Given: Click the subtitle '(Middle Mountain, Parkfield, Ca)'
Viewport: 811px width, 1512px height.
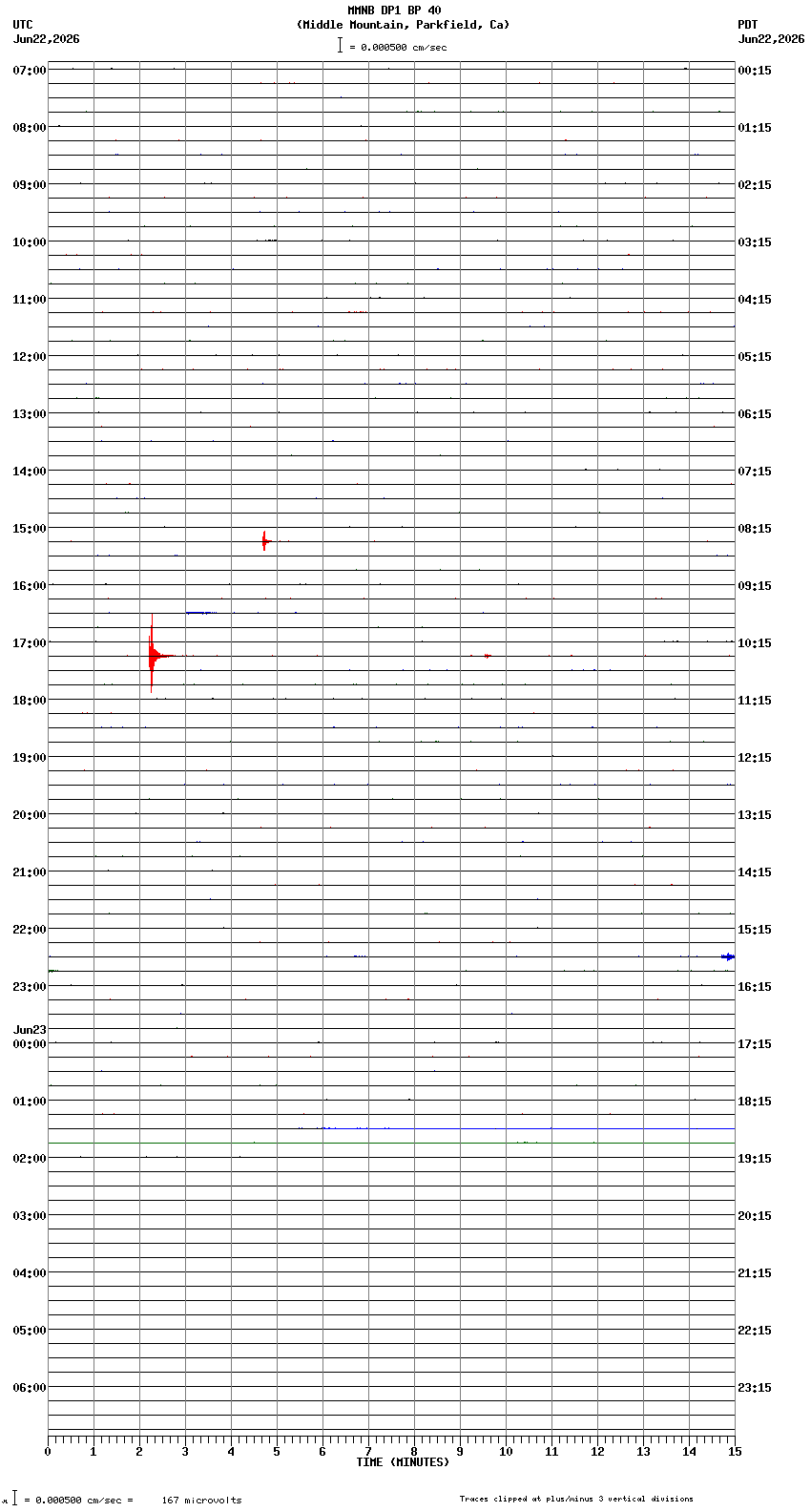Looking at the screenshot, I should coord(404,25).
